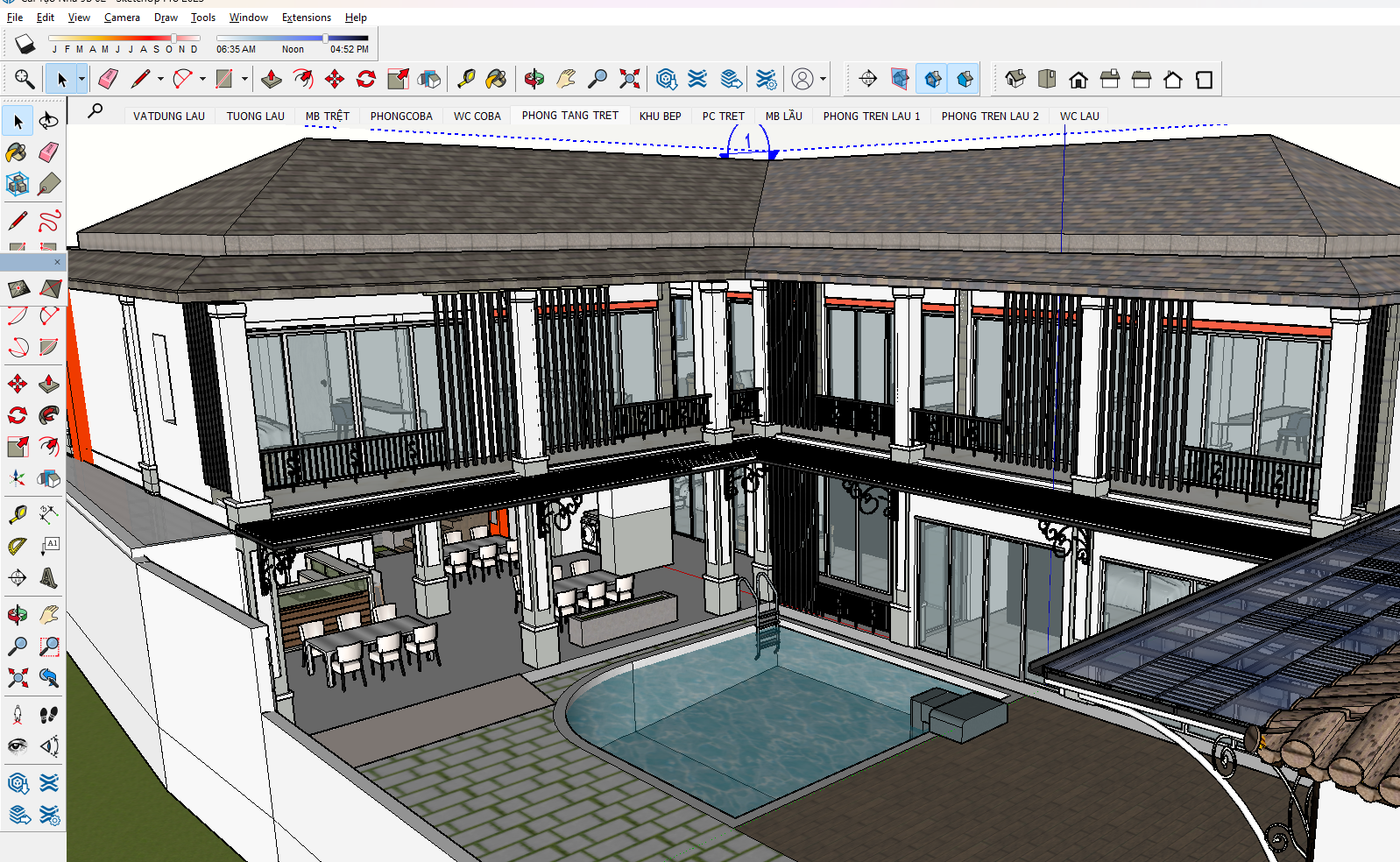Click Zoom Extents in top toolbar
This screenshot has width=1400, height=862.
pos(629,79)
